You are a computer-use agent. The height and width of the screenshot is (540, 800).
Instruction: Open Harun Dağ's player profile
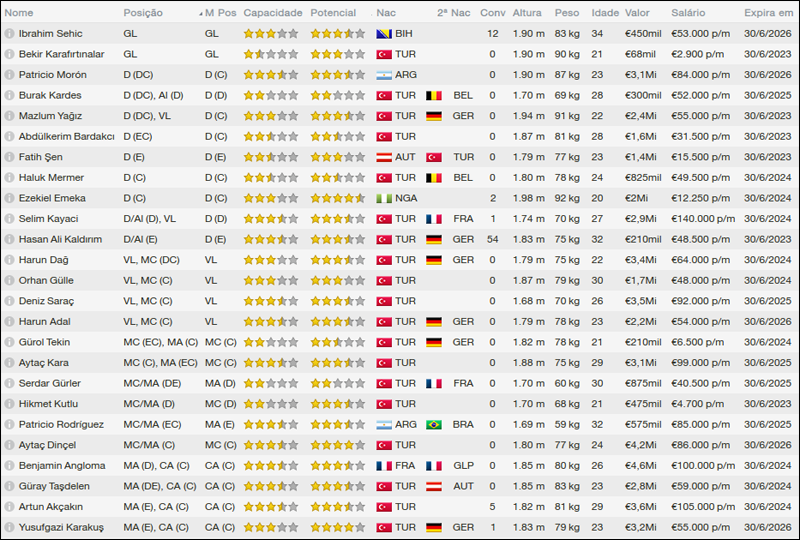44,260
